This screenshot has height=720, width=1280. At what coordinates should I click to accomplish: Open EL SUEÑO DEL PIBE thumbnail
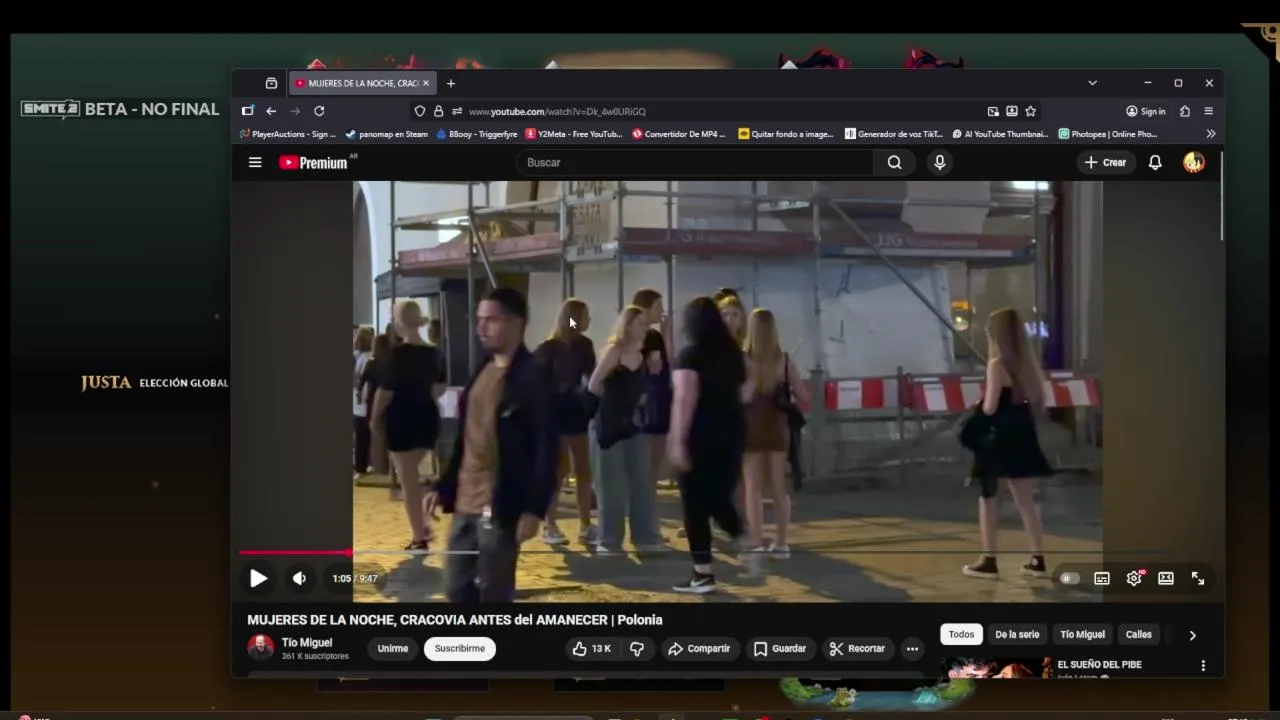click(x=997, y=669)
